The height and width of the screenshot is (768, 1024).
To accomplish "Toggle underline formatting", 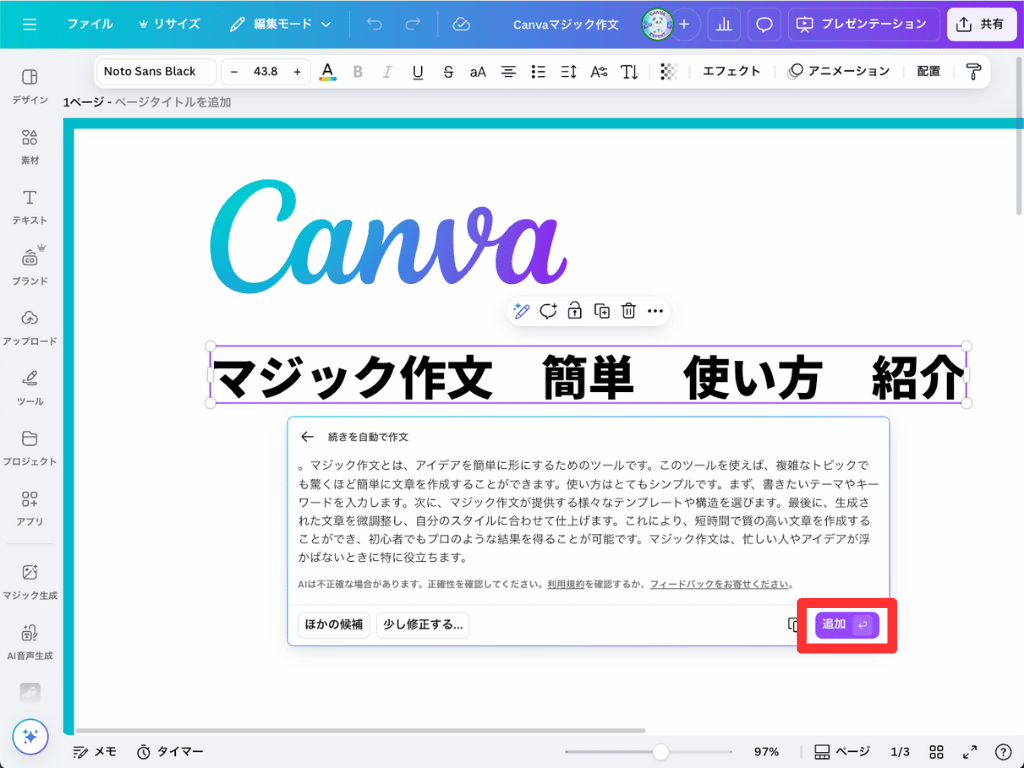I will click(418, 71).
